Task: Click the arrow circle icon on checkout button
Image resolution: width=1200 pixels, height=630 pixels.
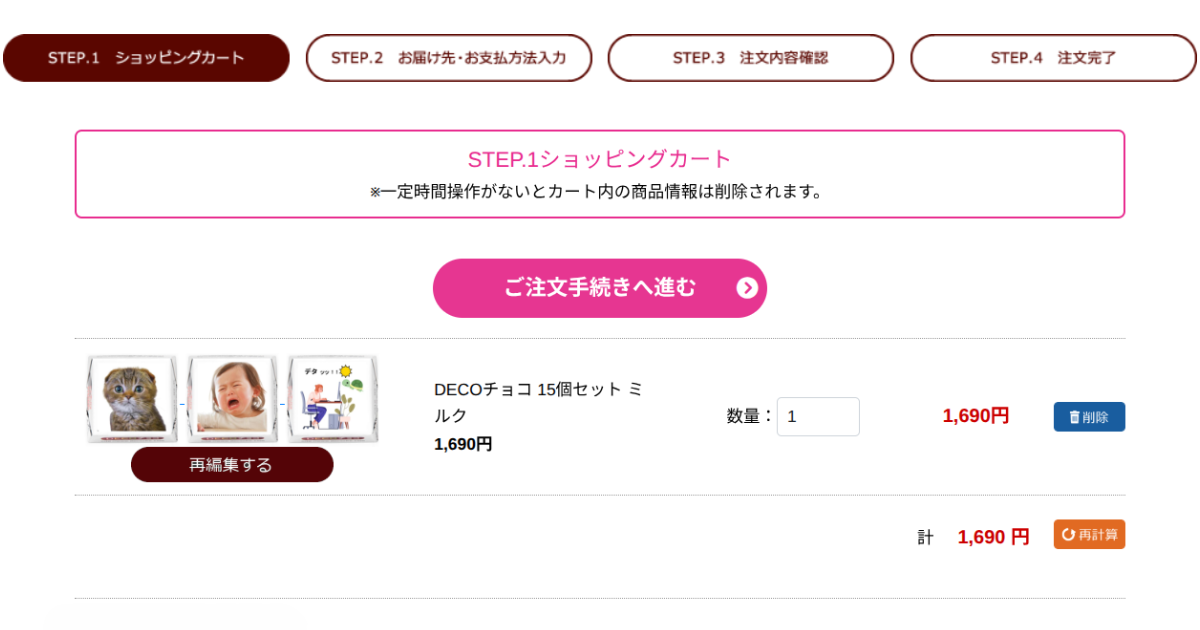Action: (x=747, y=289)
